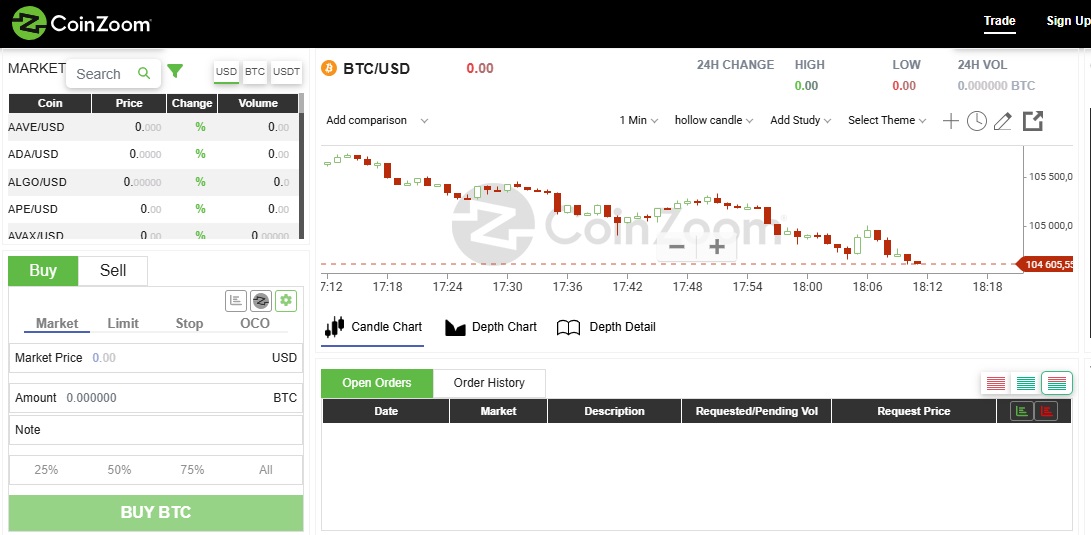Sort markets by Volume column
Viewport: 1091px width, 535px height.
pos(258,103)
